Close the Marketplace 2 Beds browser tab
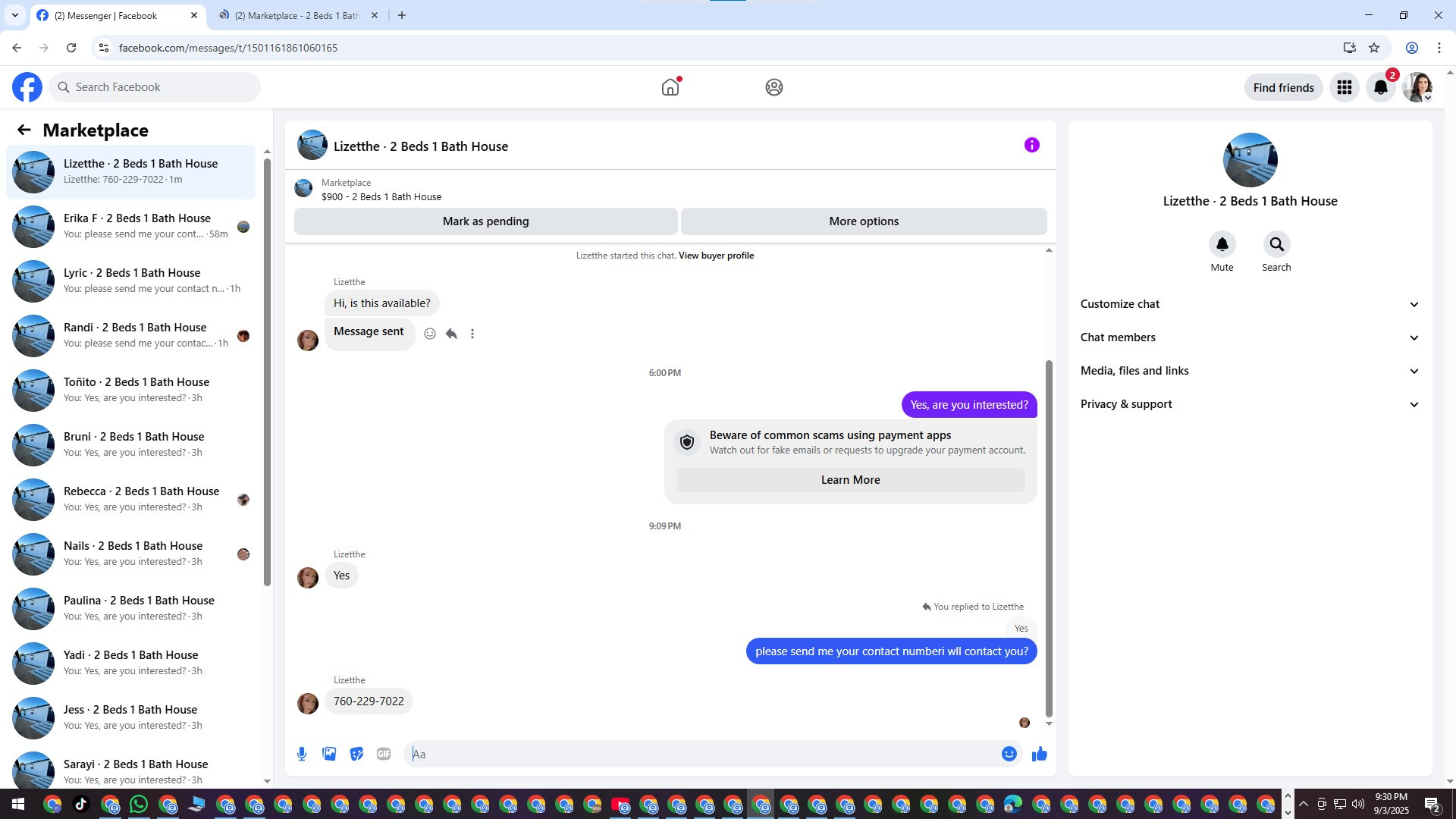This screenshot has width=1456, height=819. pyautogui.click(x=374, y=15)
